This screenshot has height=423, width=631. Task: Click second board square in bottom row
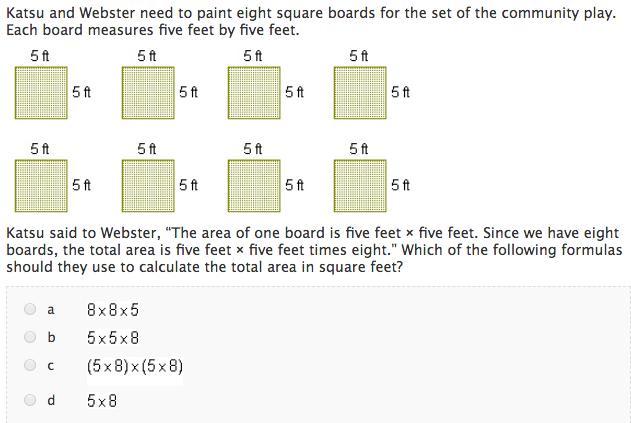click(148, 186)
